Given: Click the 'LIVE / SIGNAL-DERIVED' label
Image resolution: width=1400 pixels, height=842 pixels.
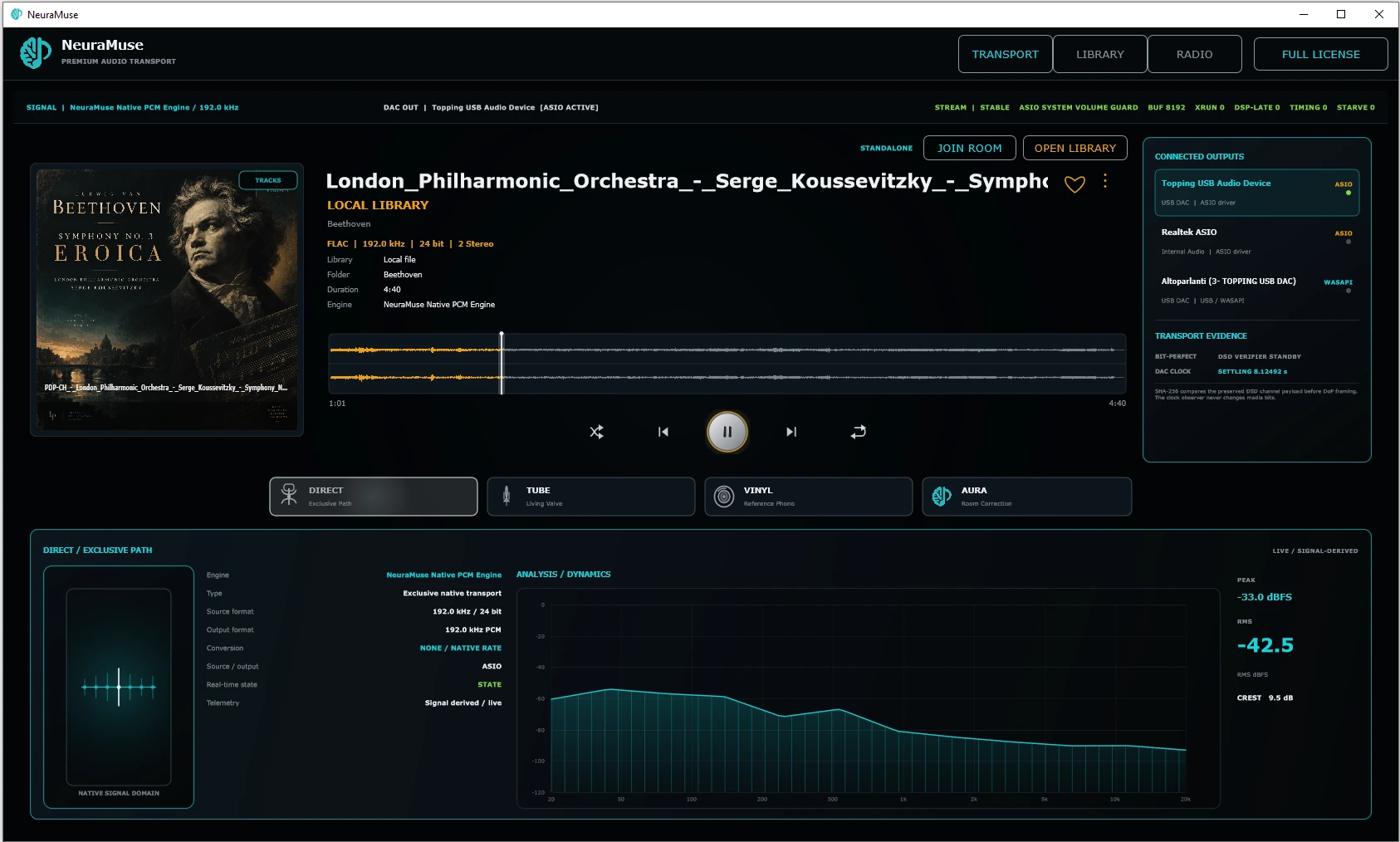Looking at the screenshot, I should click(x=1315, y=551).
